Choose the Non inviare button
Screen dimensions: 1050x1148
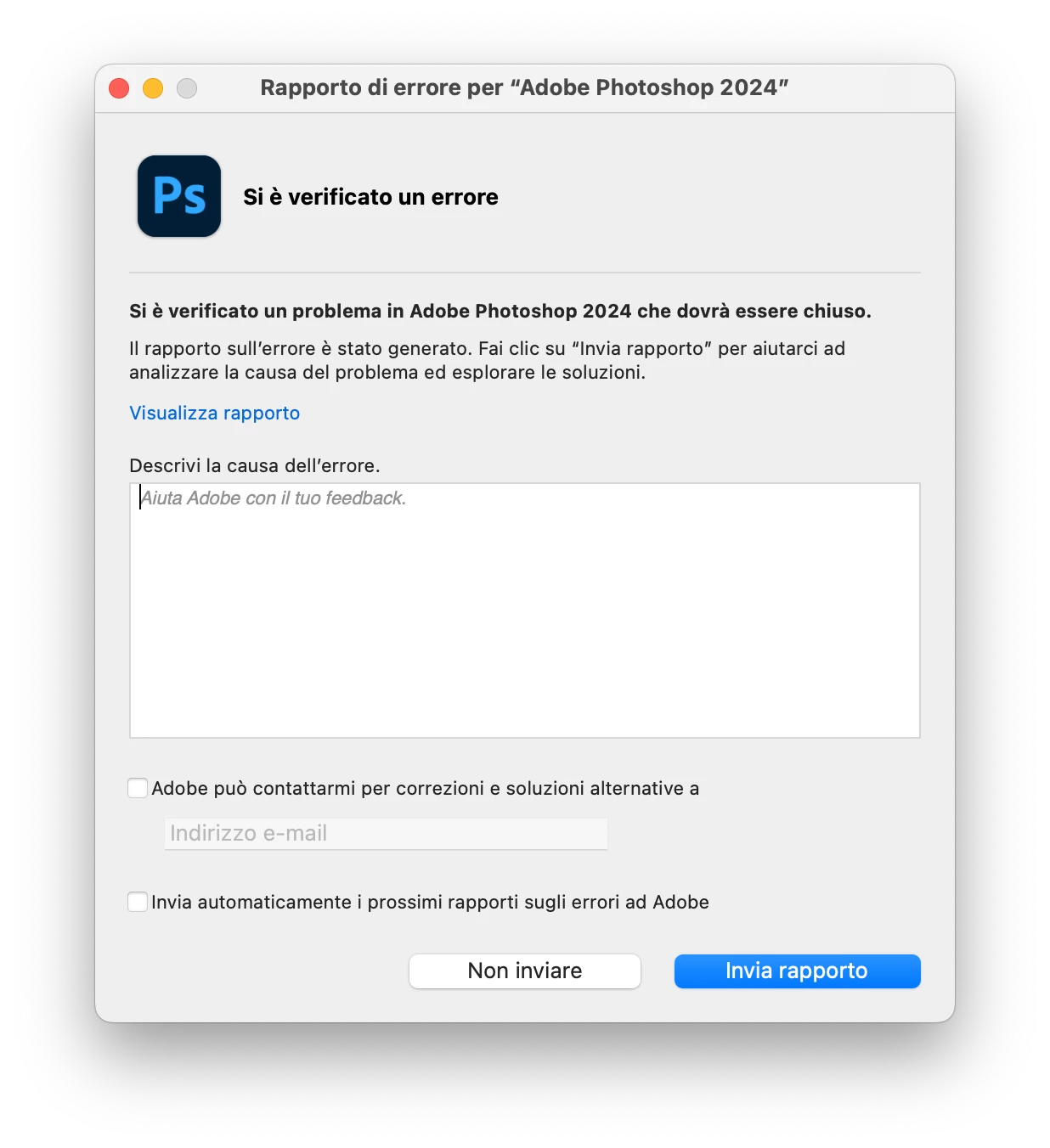[525, 971]
